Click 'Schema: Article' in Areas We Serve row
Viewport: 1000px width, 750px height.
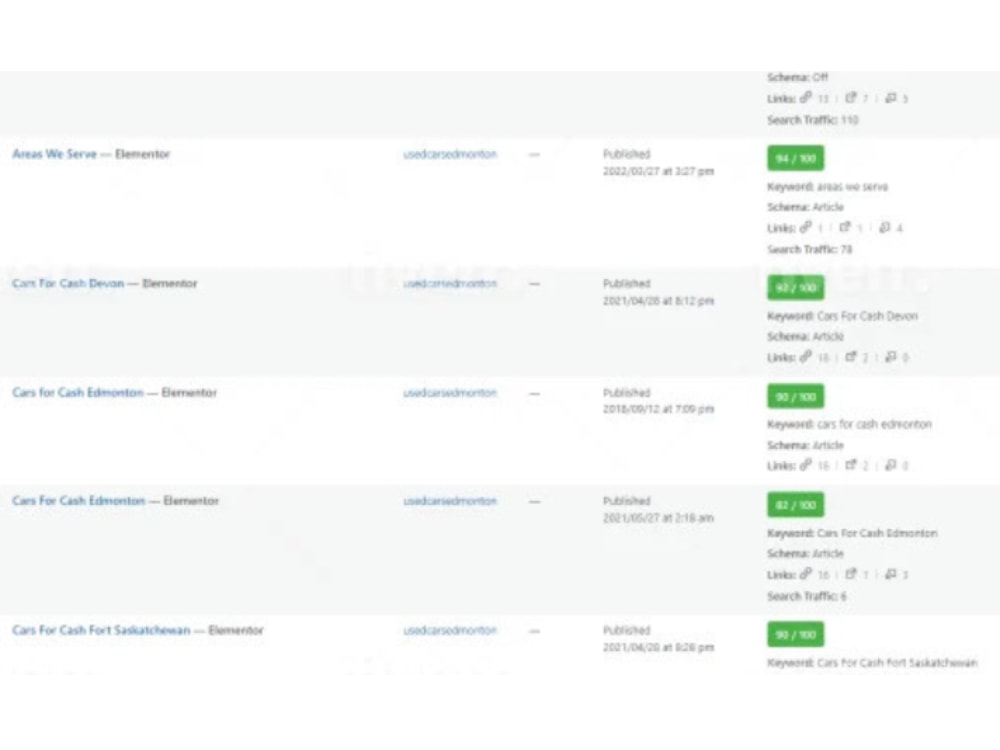click(x=805, y=207)
